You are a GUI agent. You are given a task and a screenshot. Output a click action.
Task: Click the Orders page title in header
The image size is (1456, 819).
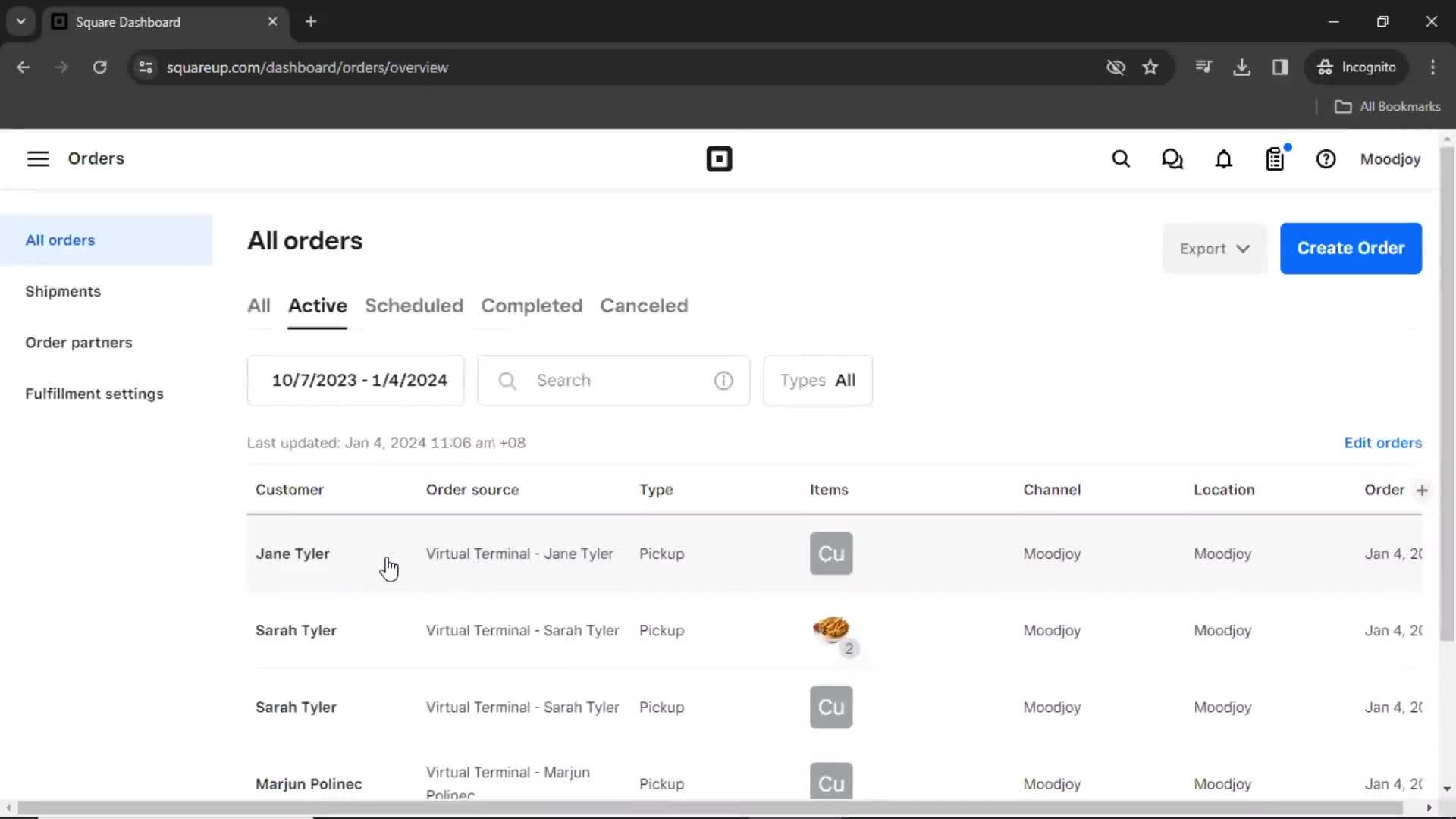coord(96,158)
